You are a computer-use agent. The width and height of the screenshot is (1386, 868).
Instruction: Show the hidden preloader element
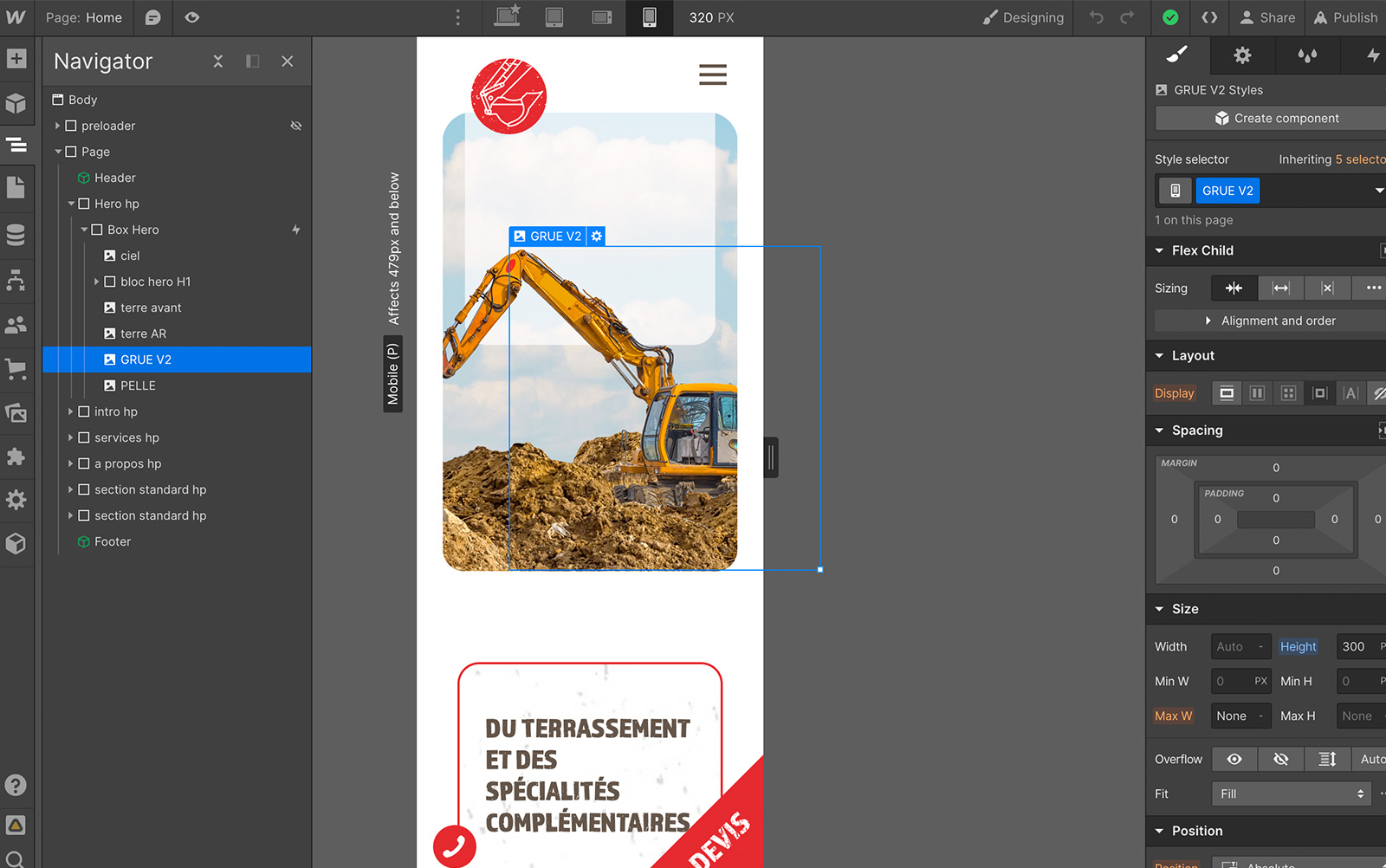coord(296,126)
